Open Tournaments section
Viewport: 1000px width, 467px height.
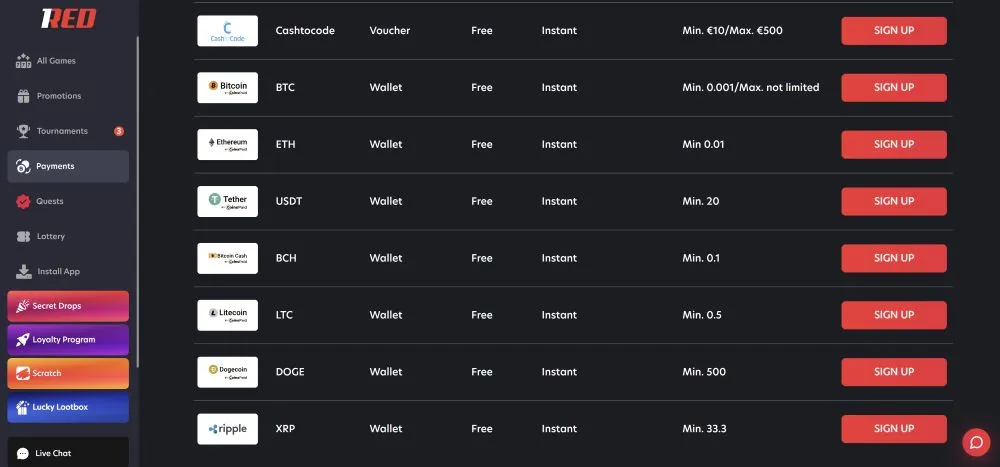point(68,131)
